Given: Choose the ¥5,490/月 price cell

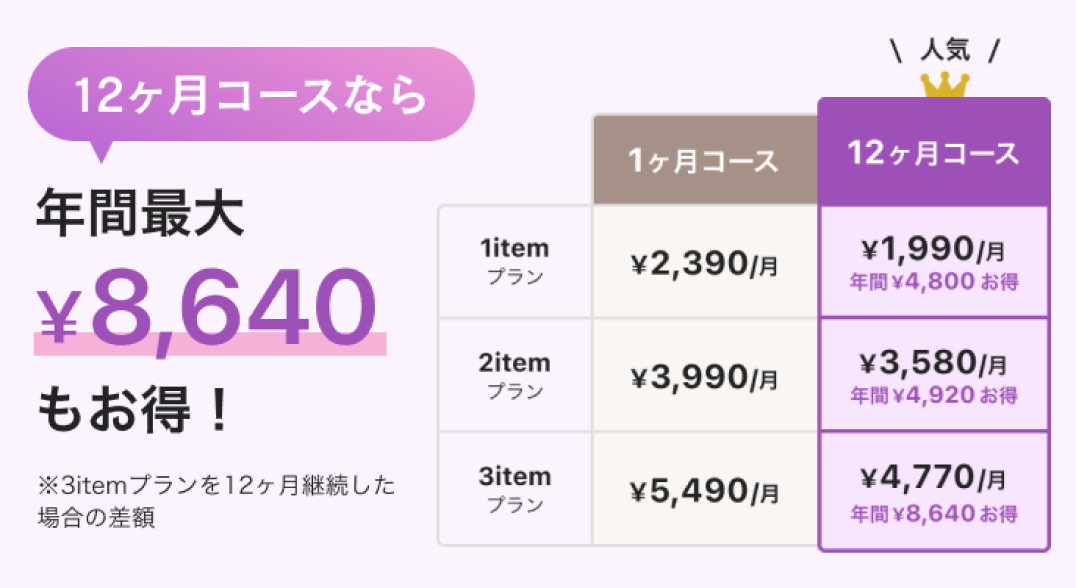Looking at the screenshot, I should (705, 491).
